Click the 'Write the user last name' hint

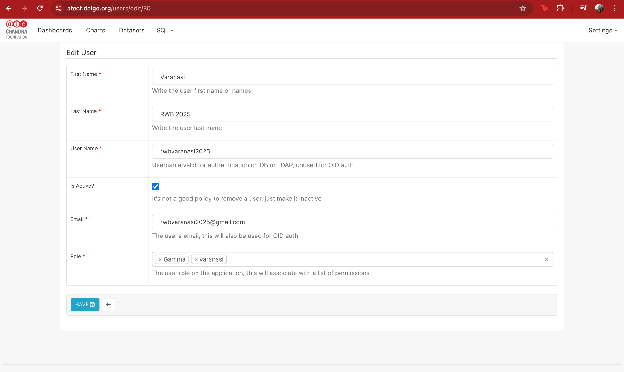[187, 128]
